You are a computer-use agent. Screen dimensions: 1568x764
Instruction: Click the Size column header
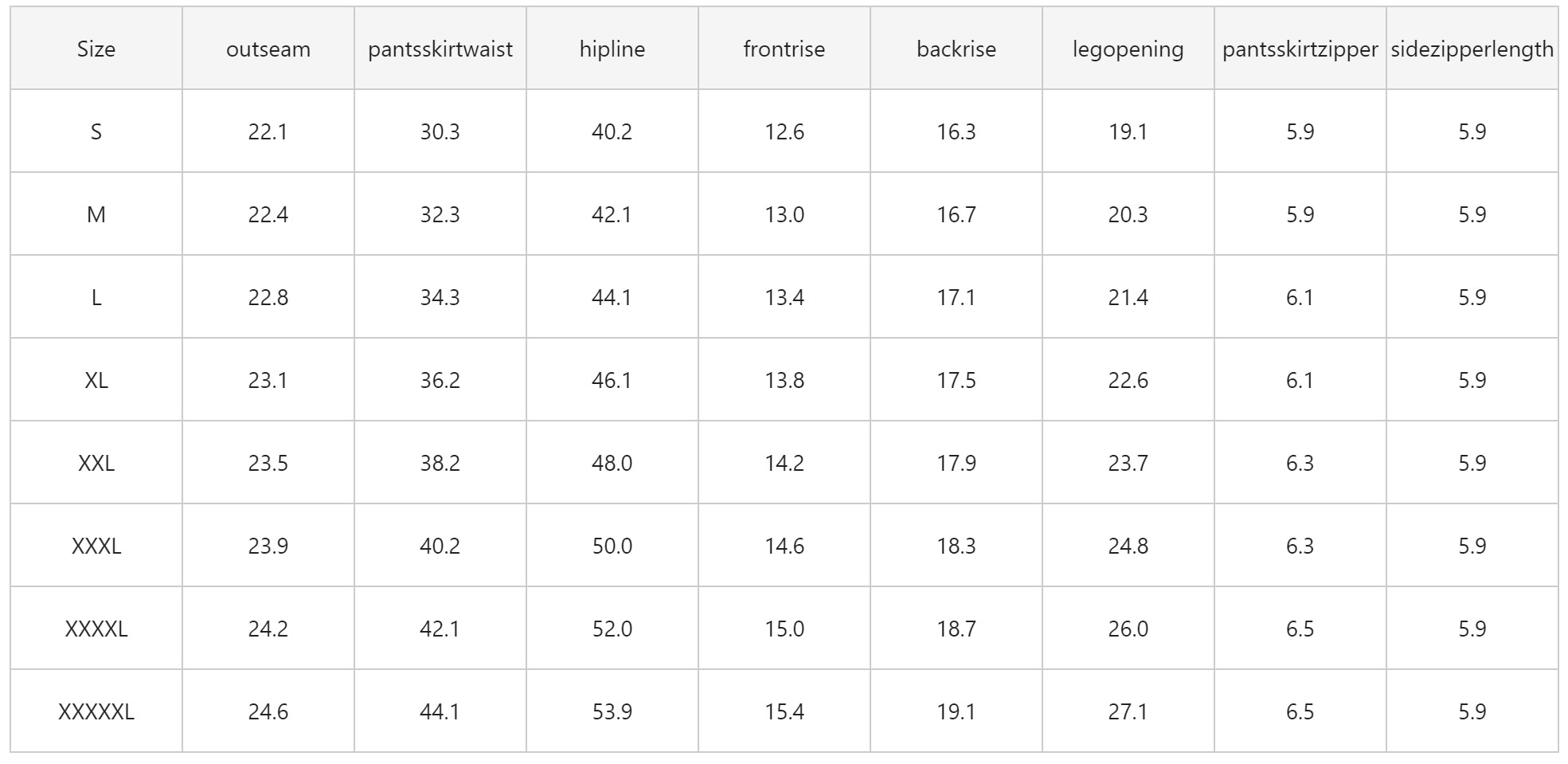pyautogui.click(x=96, y=49)
